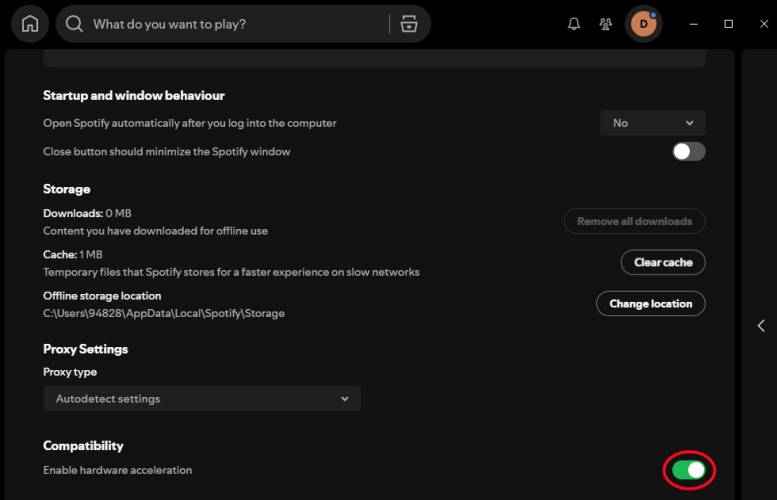
Task: Click 'Remove all downloads' button
Action: pos(634,221)
